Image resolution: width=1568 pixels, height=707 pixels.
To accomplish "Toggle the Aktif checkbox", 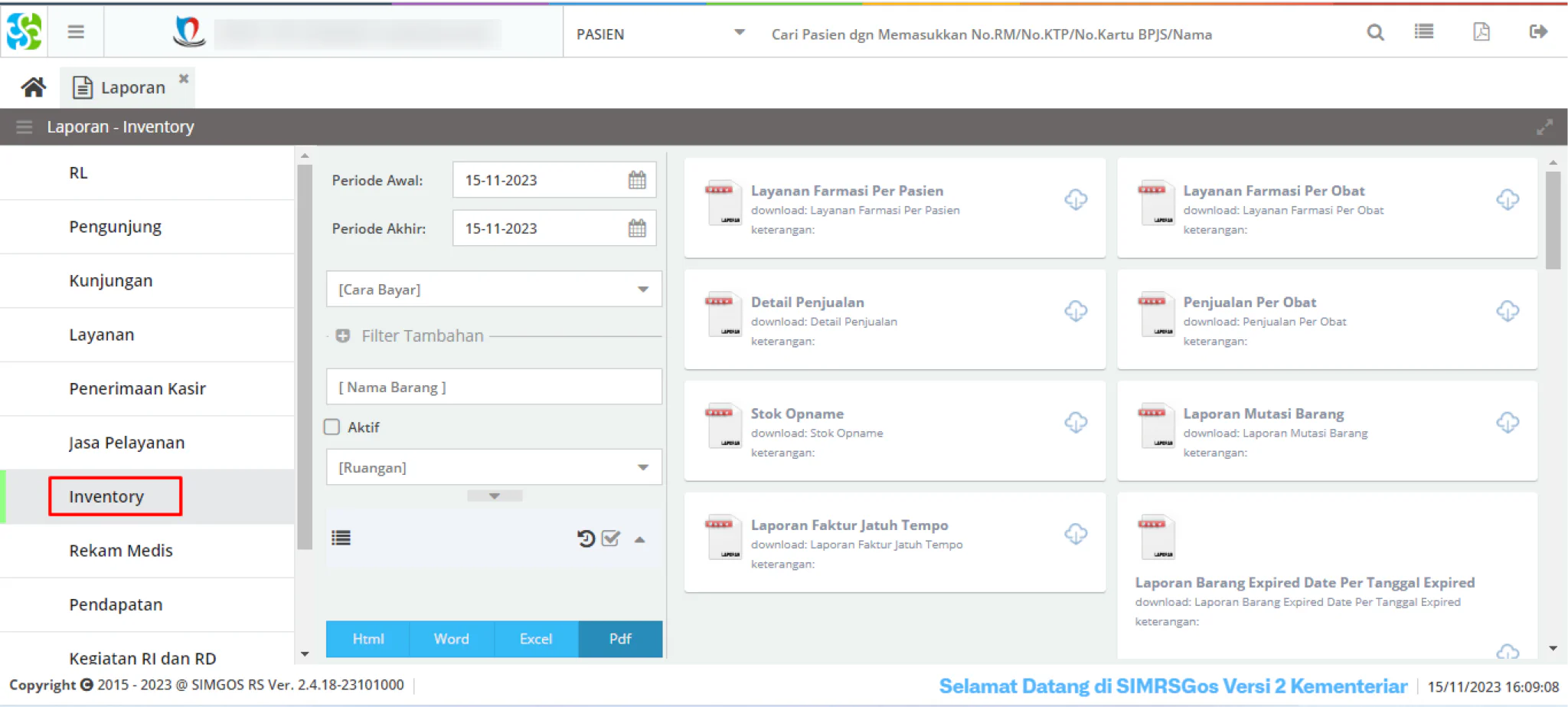I will point(332,427).
